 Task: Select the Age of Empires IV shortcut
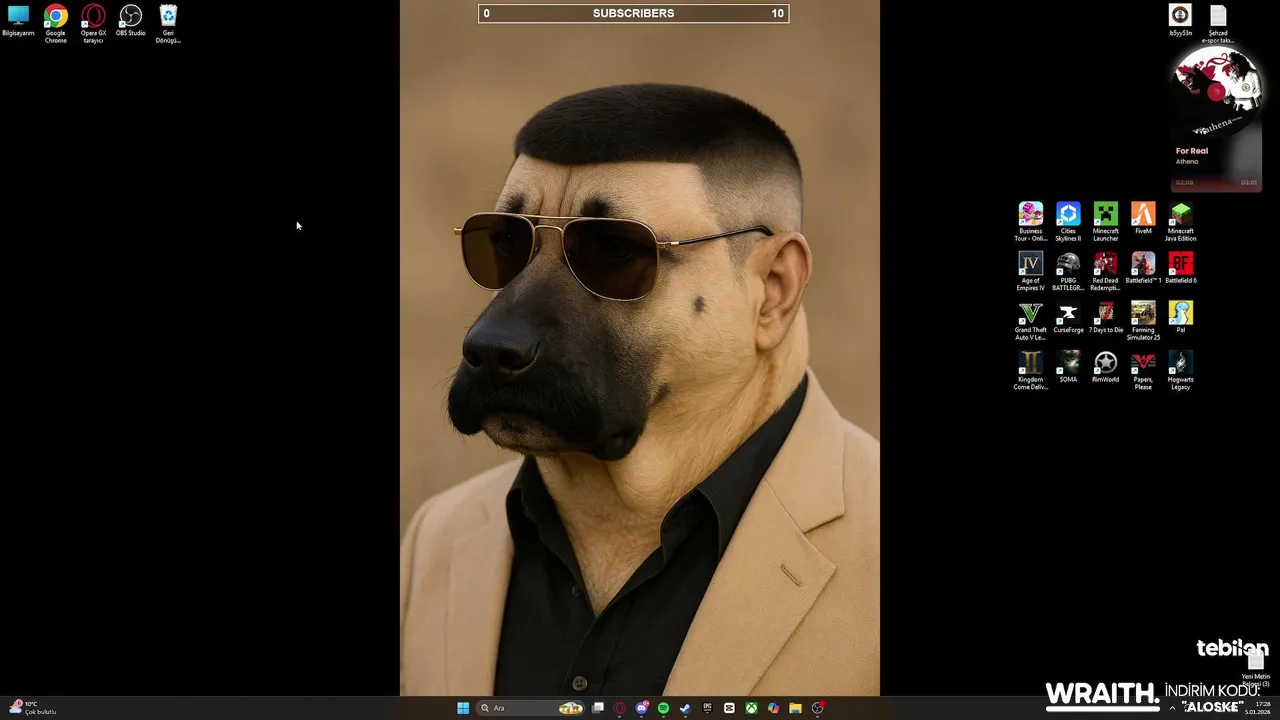(1031, 272)
